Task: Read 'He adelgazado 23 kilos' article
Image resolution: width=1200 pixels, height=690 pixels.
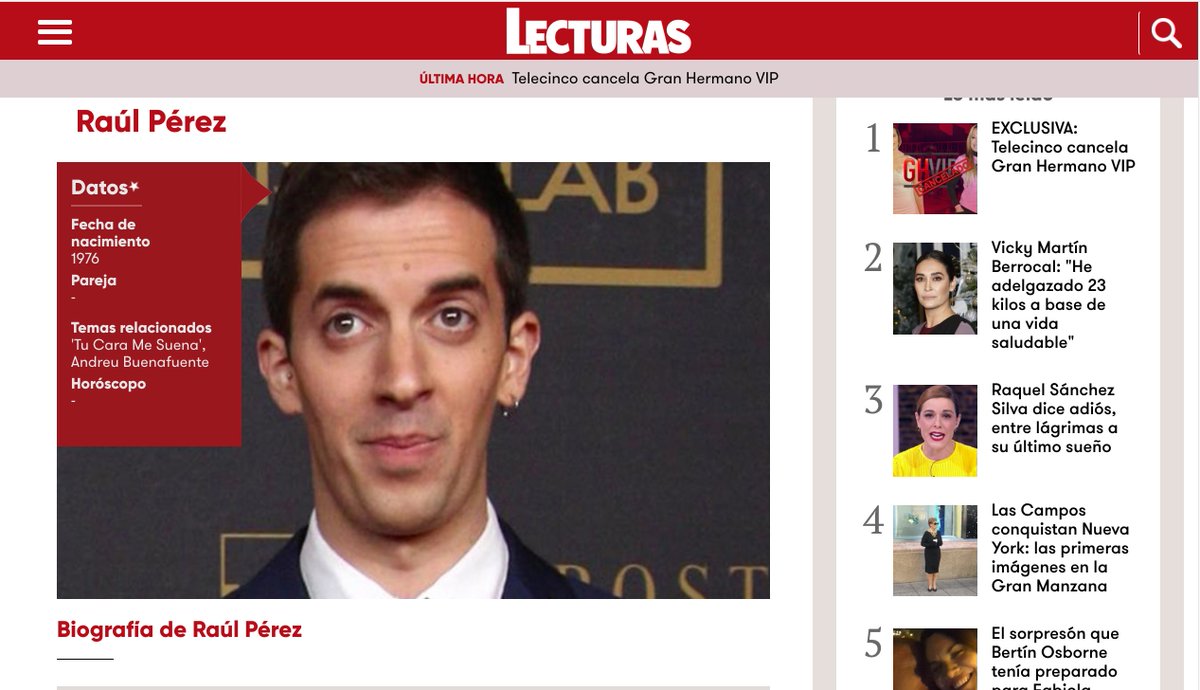Action: 1049,295
